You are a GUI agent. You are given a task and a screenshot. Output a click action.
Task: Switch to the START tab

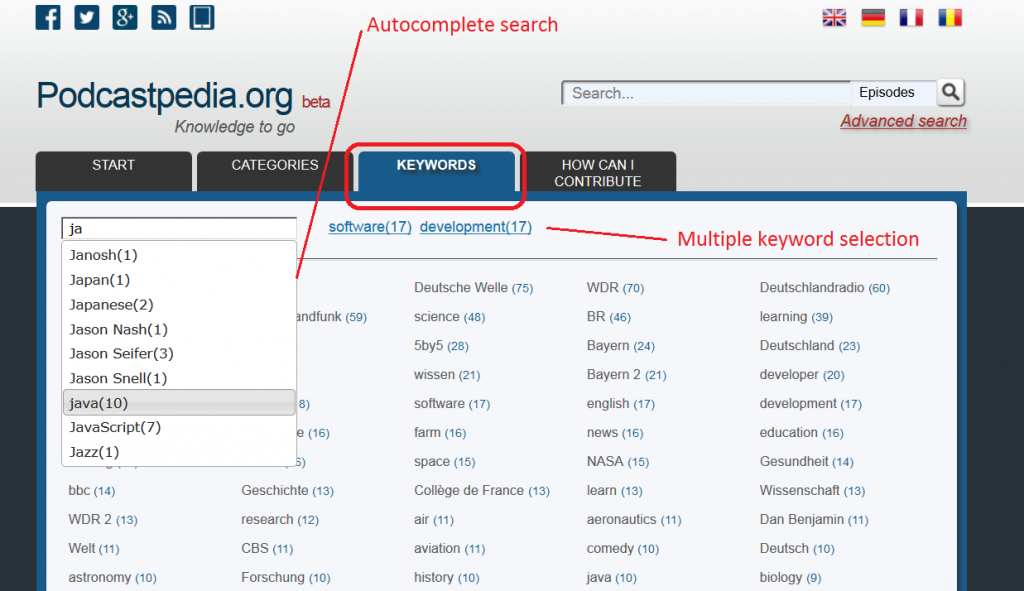pyautogui.click(x=113, y=166)
